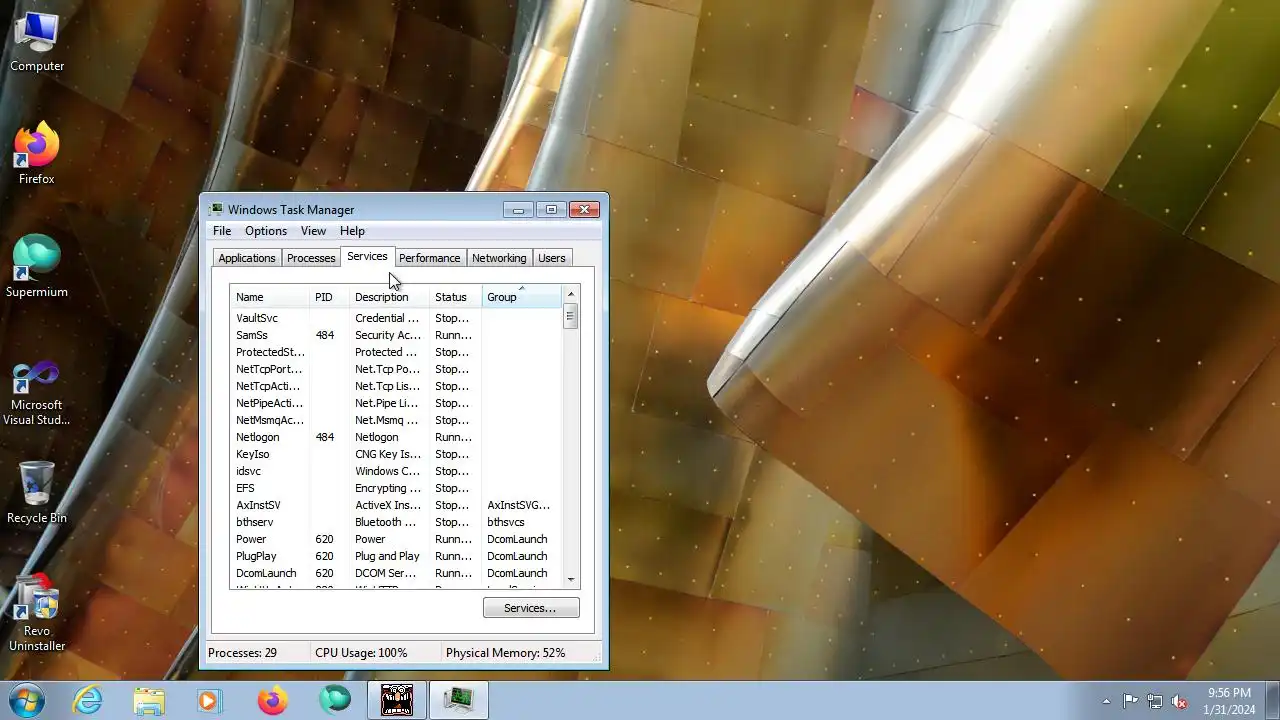Select the EFS service row
Screen dimensions: 1280x720
click(396, 488)
